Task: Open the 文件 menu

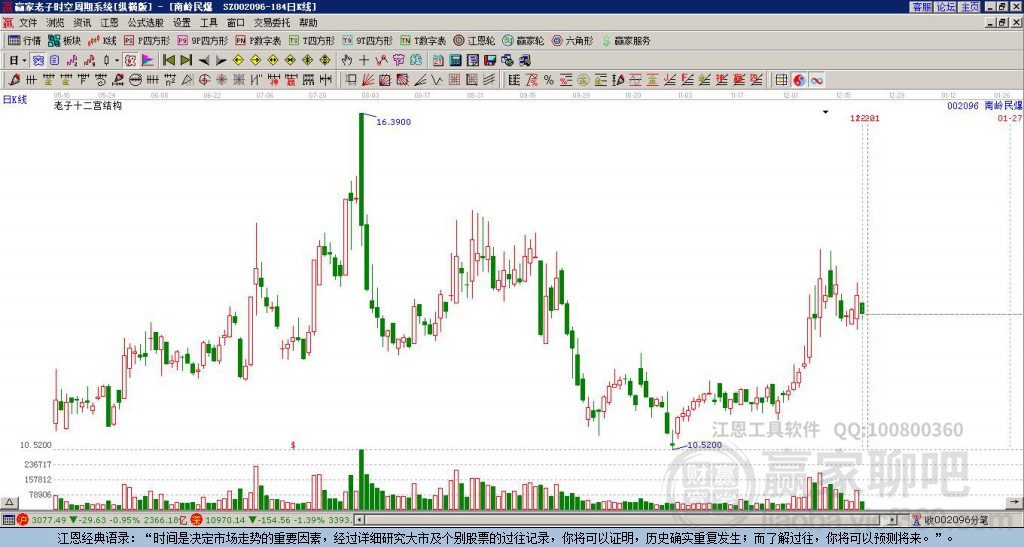Action: (x=28, y=23)
